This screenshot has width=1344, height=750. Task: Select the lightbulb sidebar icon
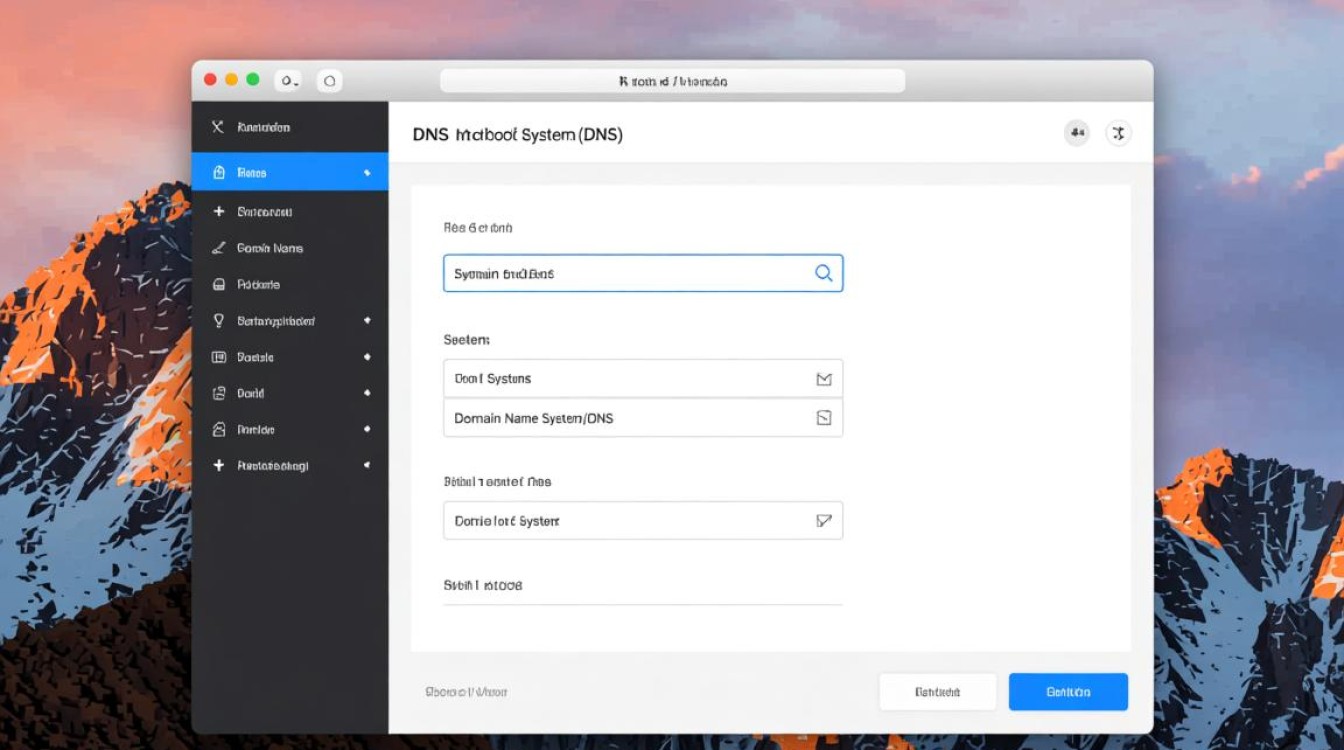point(218,320)
